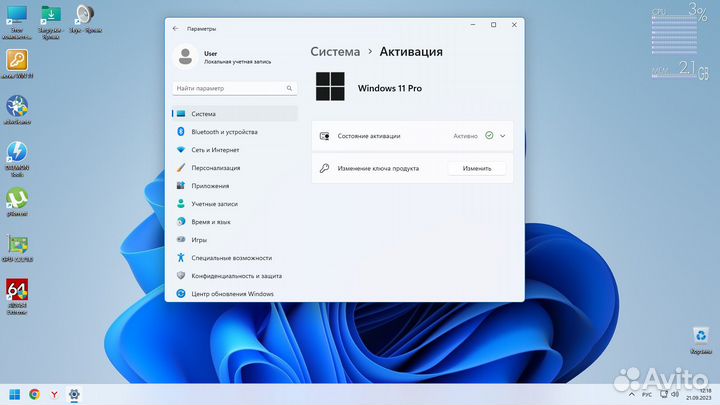Go back using the Settings back arrow
This screenshot has height=405, width=720.
176,28
